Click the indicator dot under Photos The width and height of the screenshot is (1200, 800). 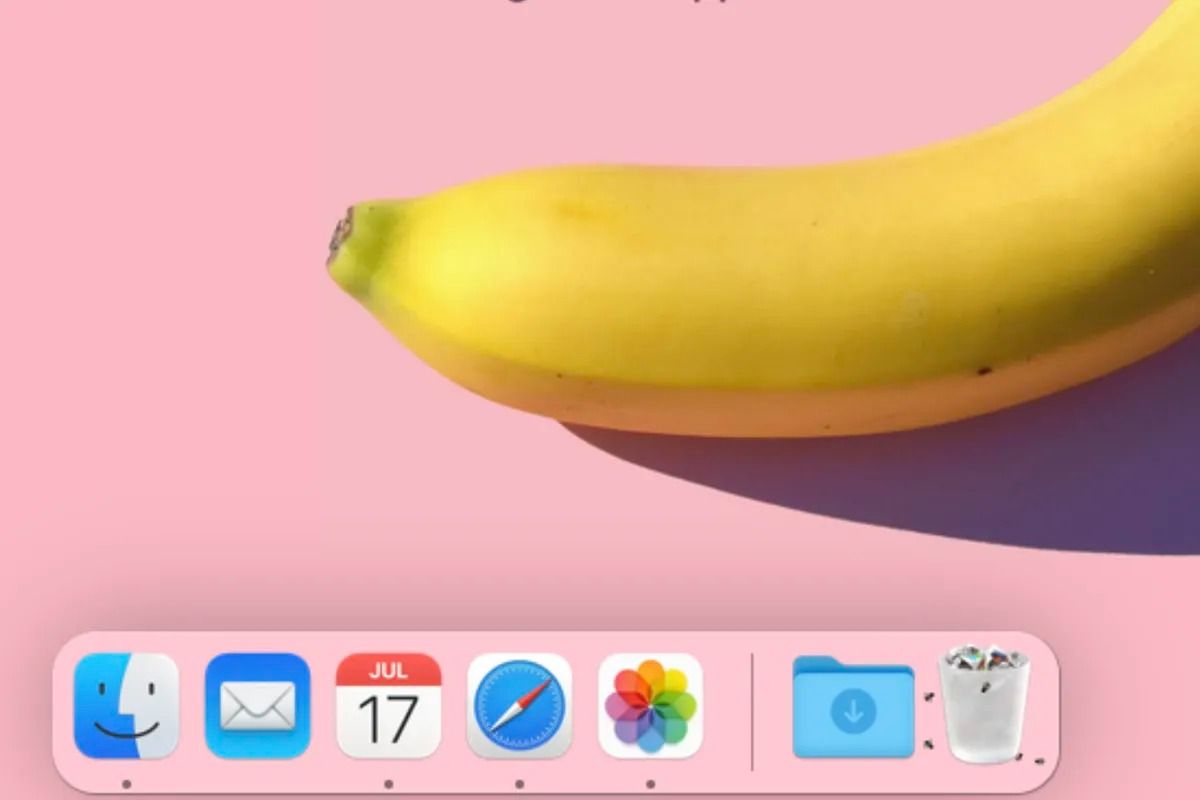point(651,782)
